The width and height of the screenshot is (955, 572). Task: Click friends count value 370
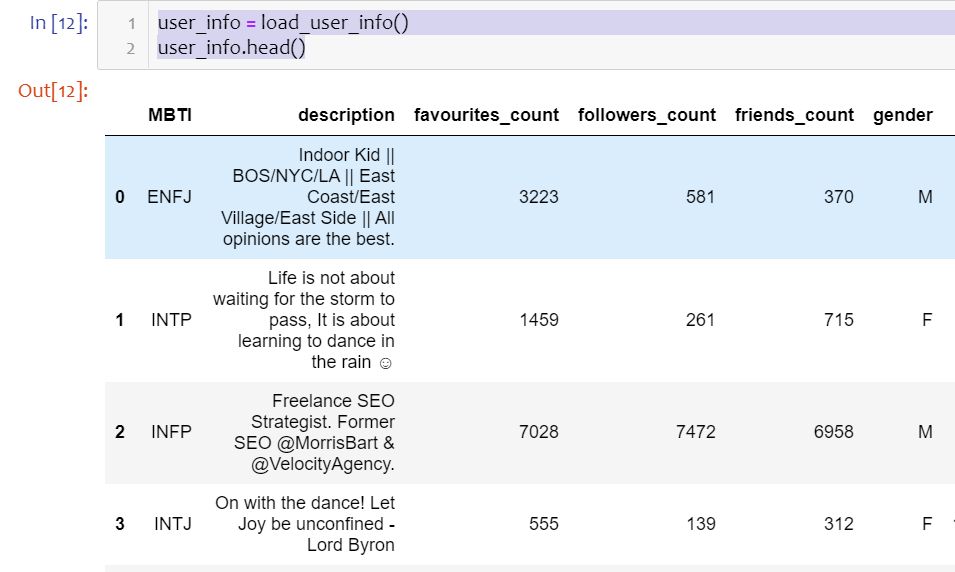pos(839,197)
